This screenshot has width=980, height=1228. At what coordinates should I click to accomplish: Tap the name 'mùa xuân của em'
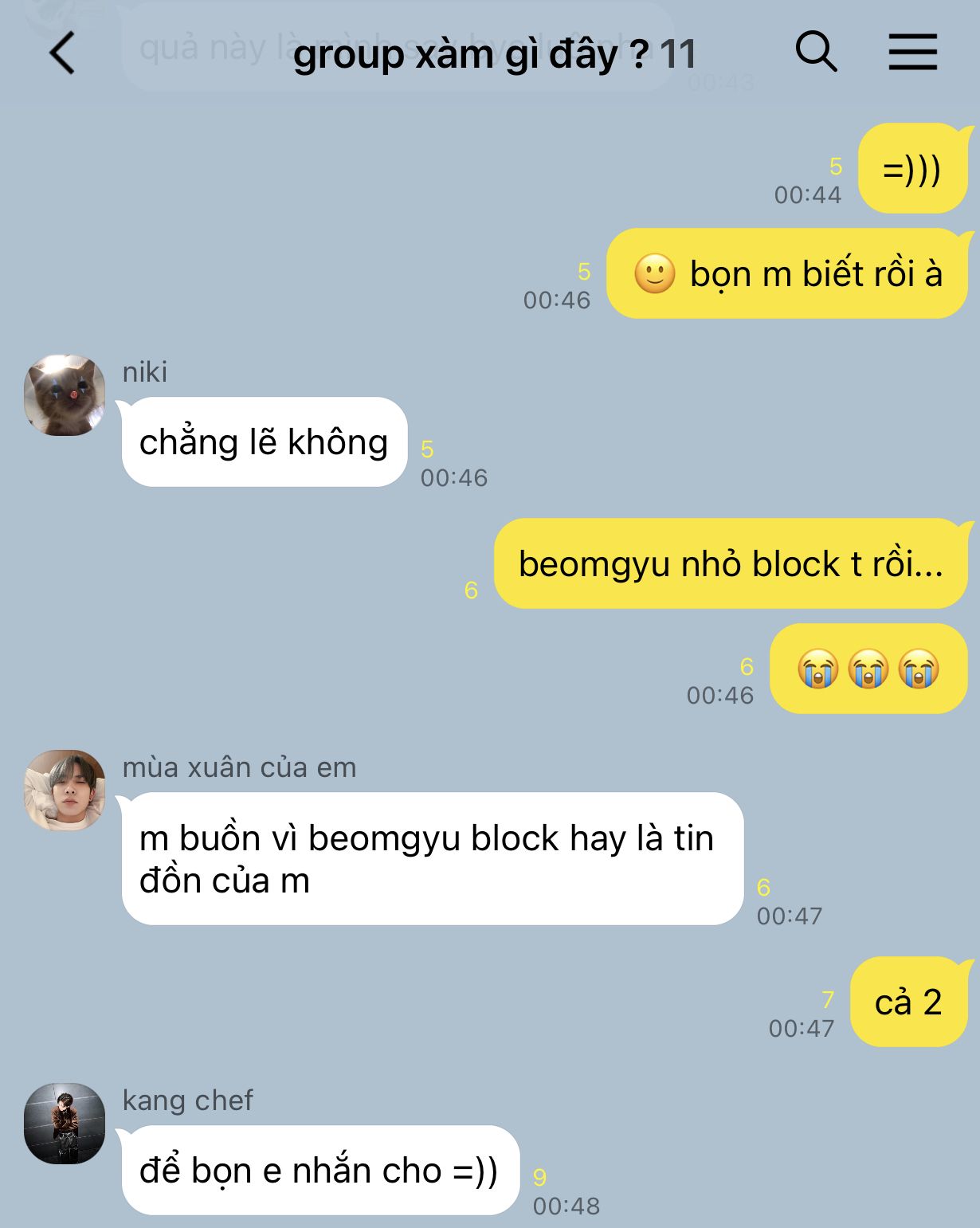pos(240,767)
